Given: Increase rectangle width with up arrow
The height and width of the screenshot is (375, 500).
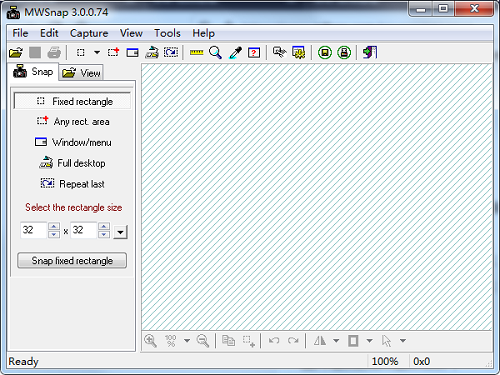Looking at the screenshot, I should (x=54, y=226).
